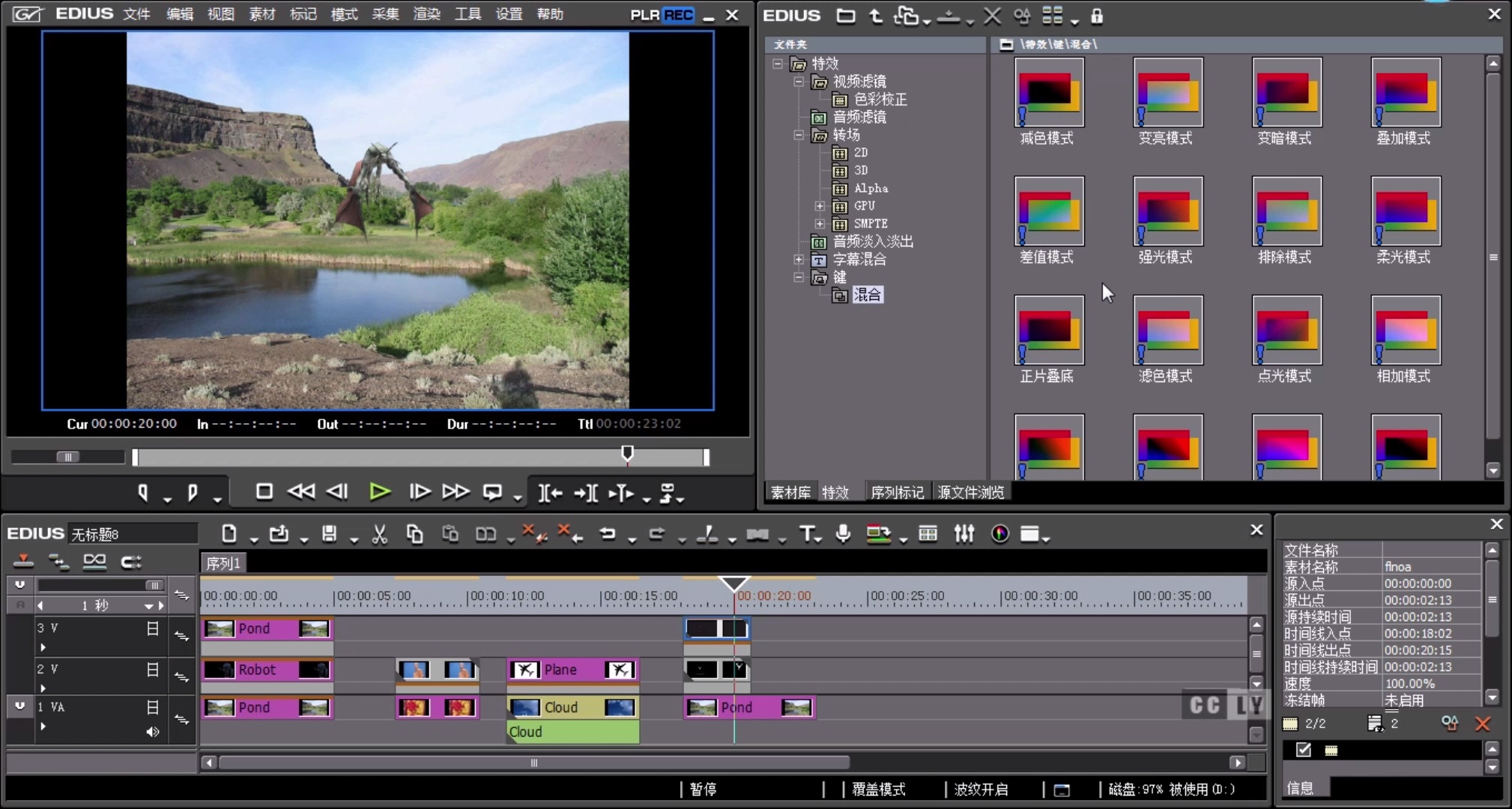Screen dimensions: 1512x809
Task: Select the 色彩校正 folder in the tree
Action: pyautogui.click(x=880, y=100)
